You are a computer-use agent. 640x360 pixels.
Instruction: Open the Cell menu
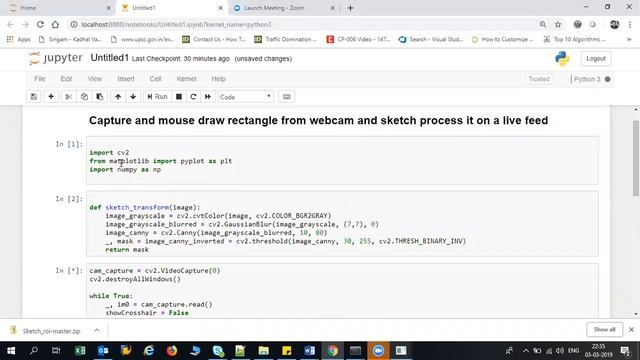pyautogui.click(x=156, y=79)
